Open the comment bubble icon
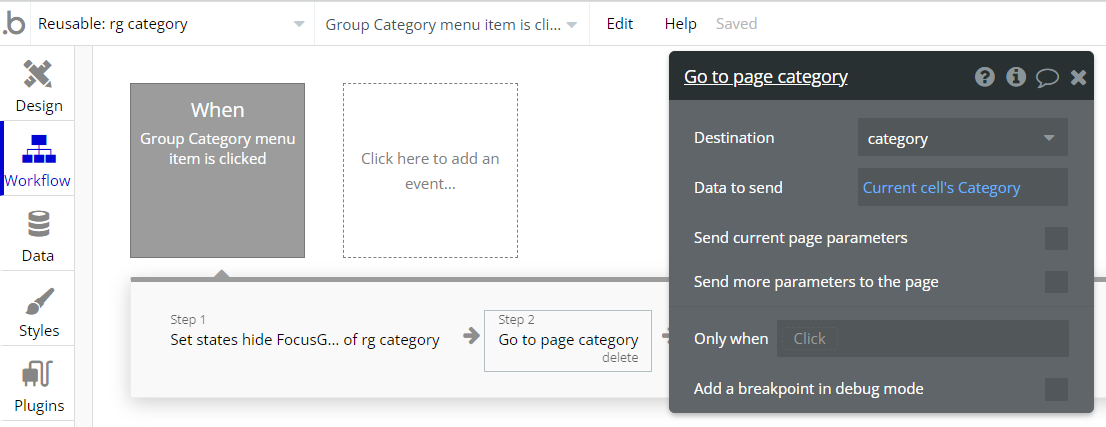This screenshot has width=1106, height=427. 1047,77
